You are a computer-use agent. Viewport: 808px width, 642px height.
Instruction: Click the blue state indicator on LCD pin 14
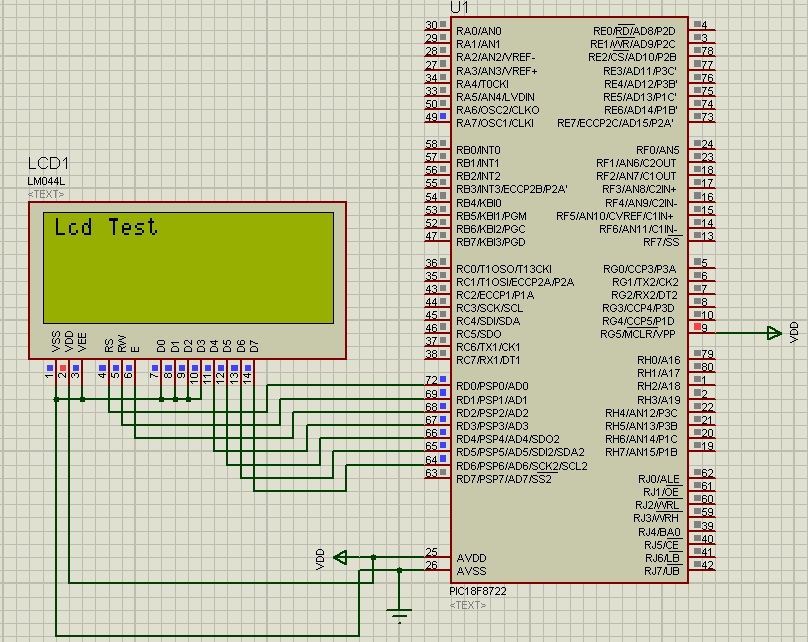pos(248,368)
